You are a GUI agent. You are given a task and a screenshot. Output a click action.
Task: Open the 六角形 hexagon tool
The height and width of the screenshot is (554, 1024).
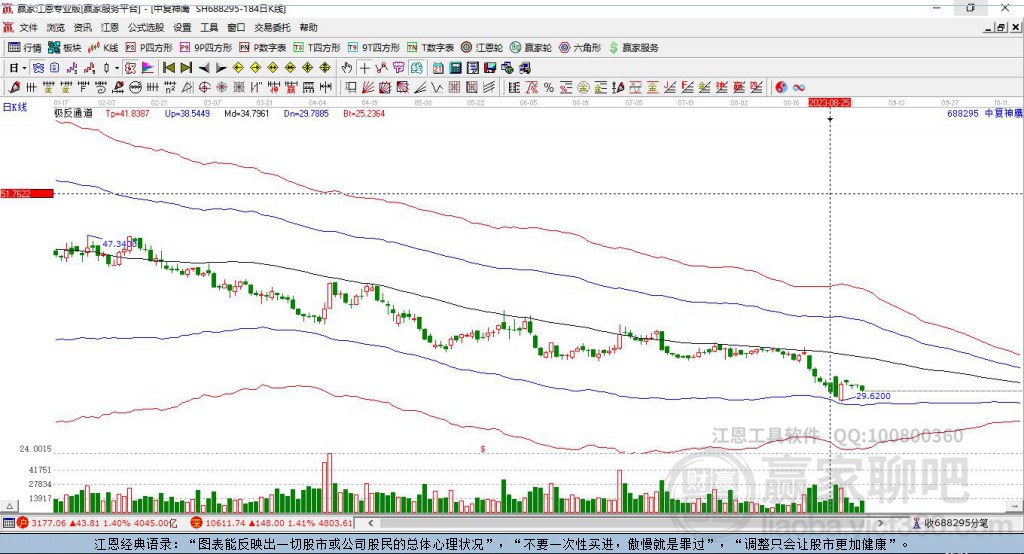coord(580,48)
